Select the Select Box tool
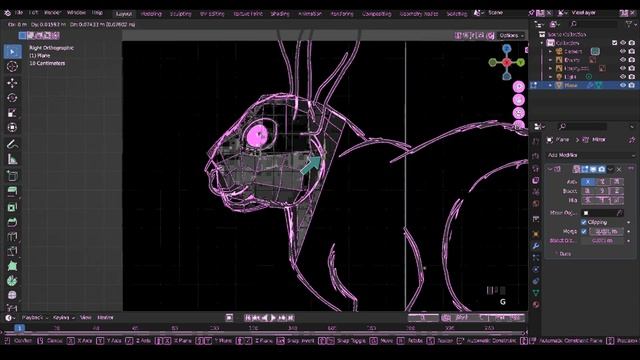The width and height of the screenshot is (640, 360). 12,51
